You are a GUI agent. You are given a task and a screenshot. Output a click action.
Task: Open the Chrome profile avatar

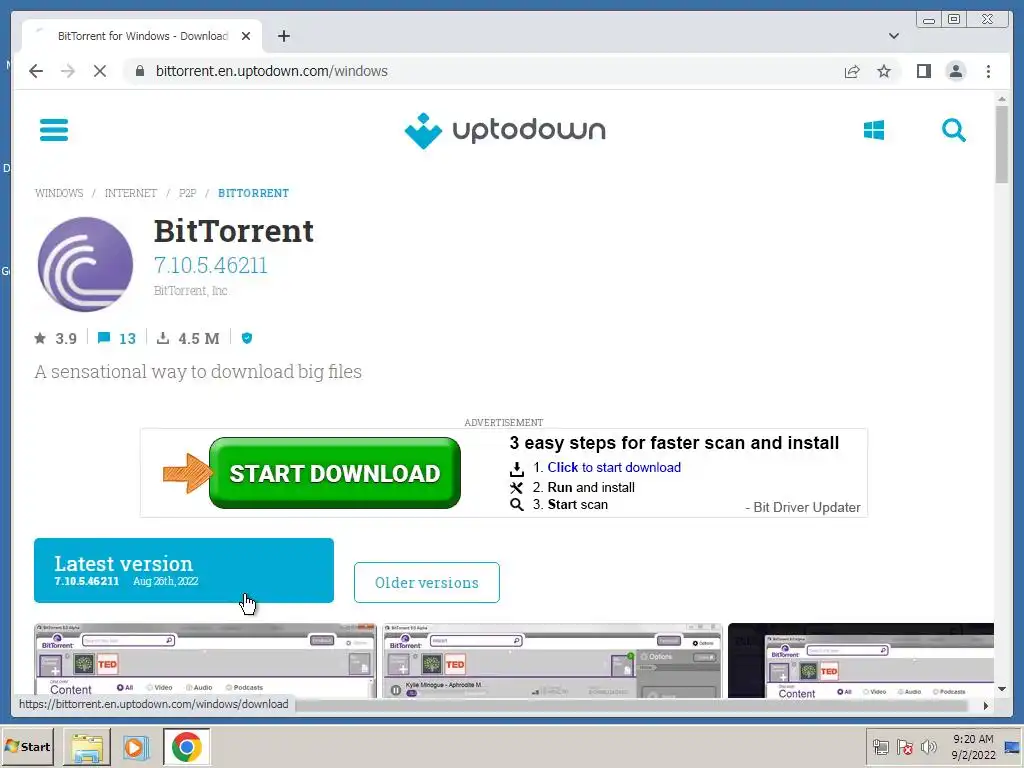[x=955, y=71]
